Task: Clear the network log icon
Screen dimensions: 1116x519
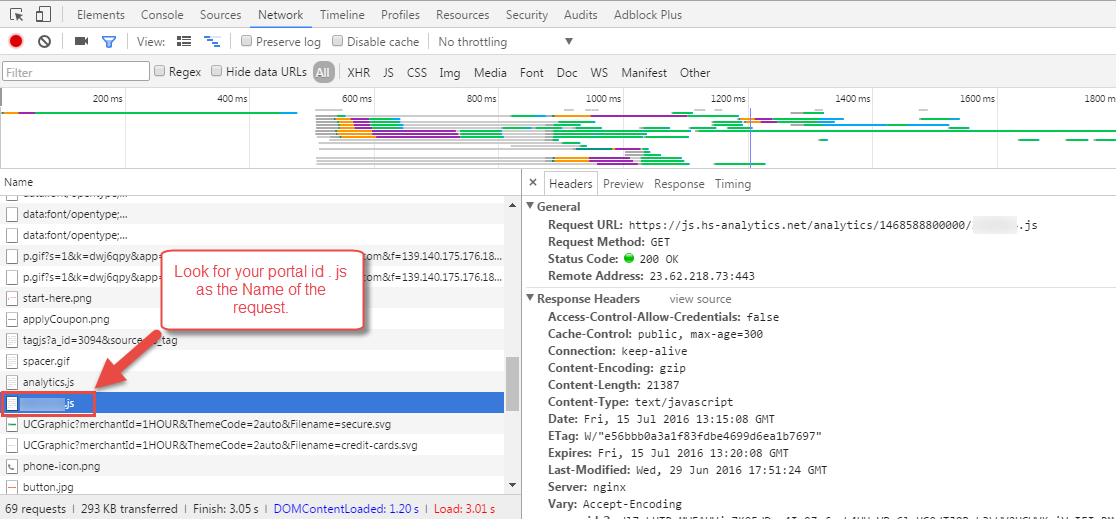Action: point(44,42)
